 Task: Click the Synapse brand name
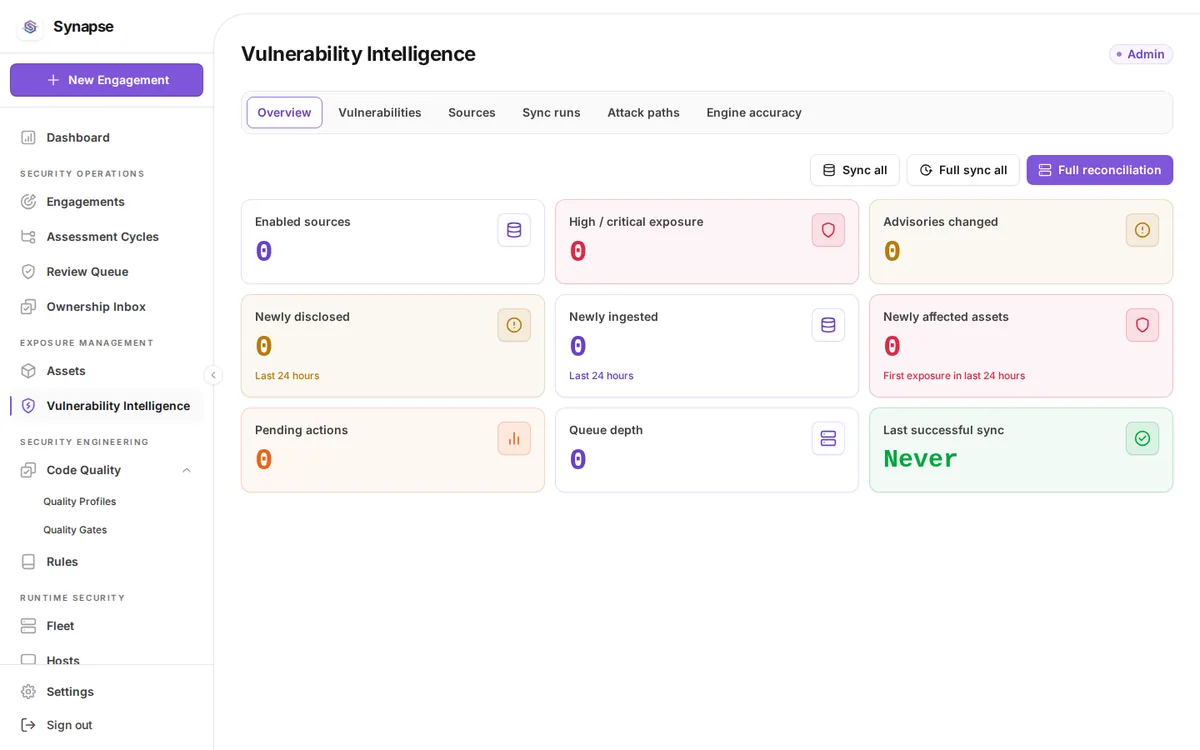click(83, 27)
